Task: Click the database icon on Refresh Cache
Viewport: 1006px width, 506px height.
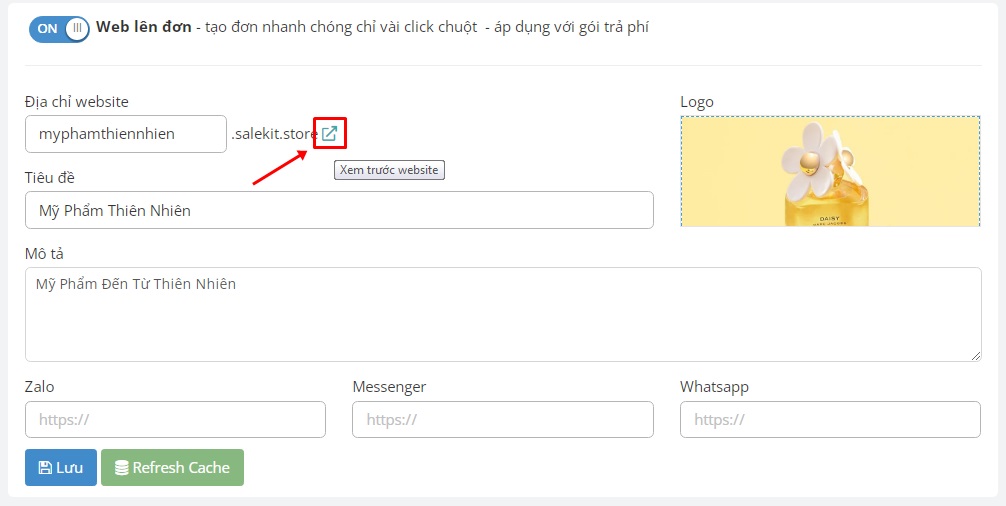Action: click(x=121, y=468)
